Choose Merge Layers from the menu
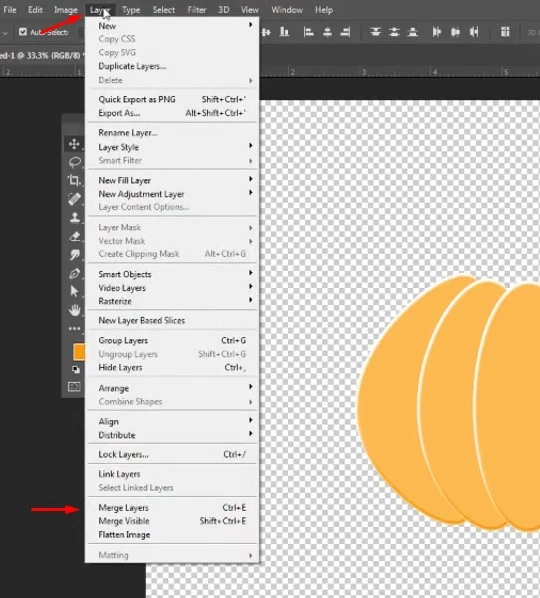 [x=173, y=507]
